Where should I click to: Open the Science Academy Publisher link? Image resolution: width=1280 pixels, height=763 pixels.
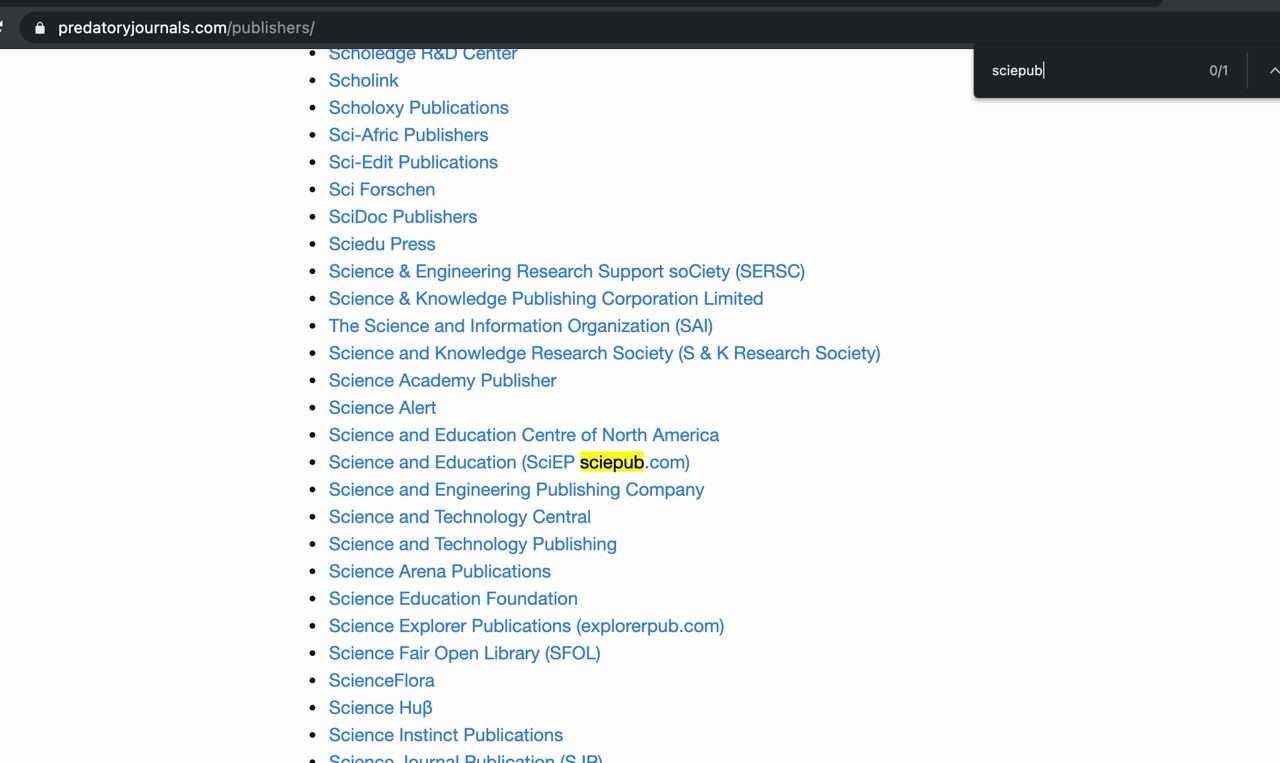point(443,380)
